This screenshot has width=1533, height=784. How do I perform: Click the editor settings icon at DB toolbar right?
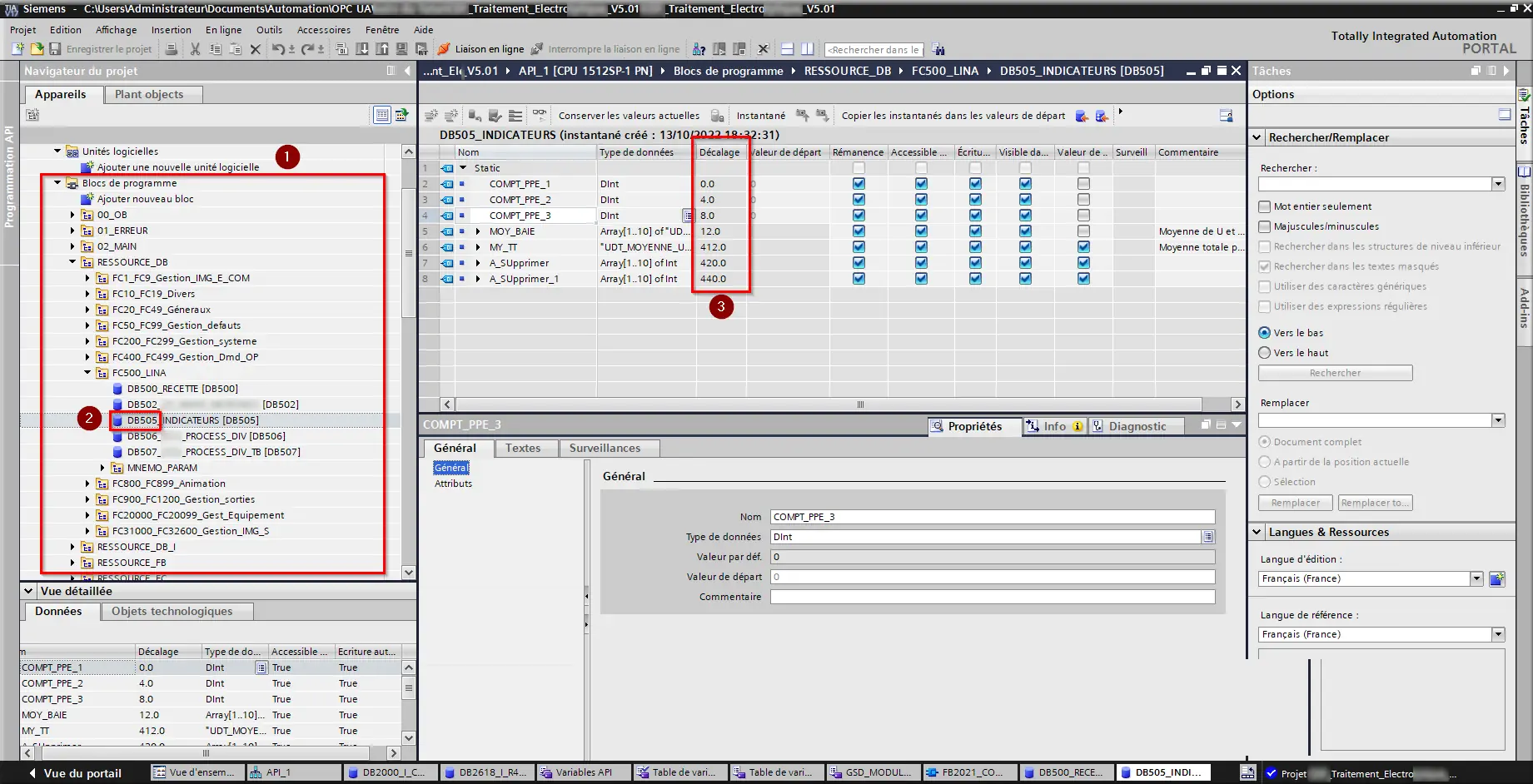[1226, 116]
